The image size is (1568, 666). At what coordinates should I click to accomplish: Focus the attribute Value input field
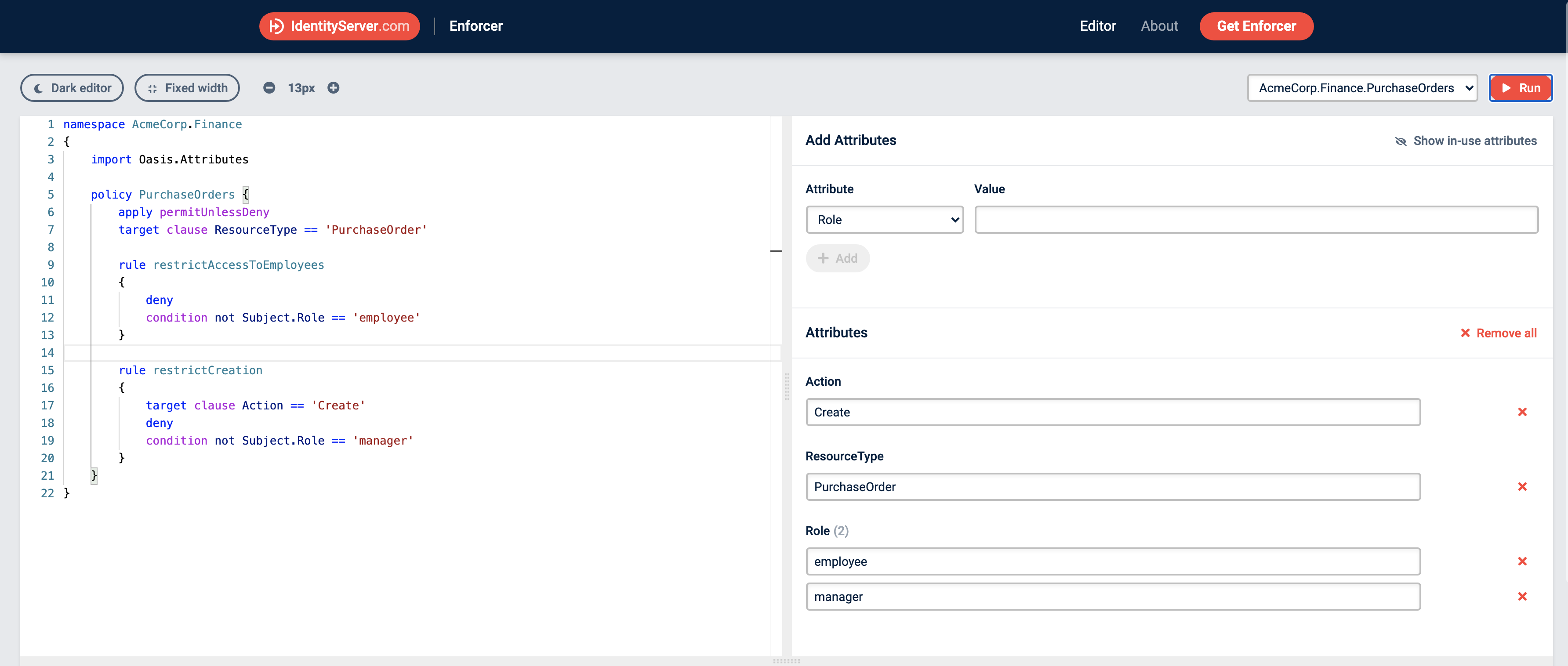coord(1256,220)
